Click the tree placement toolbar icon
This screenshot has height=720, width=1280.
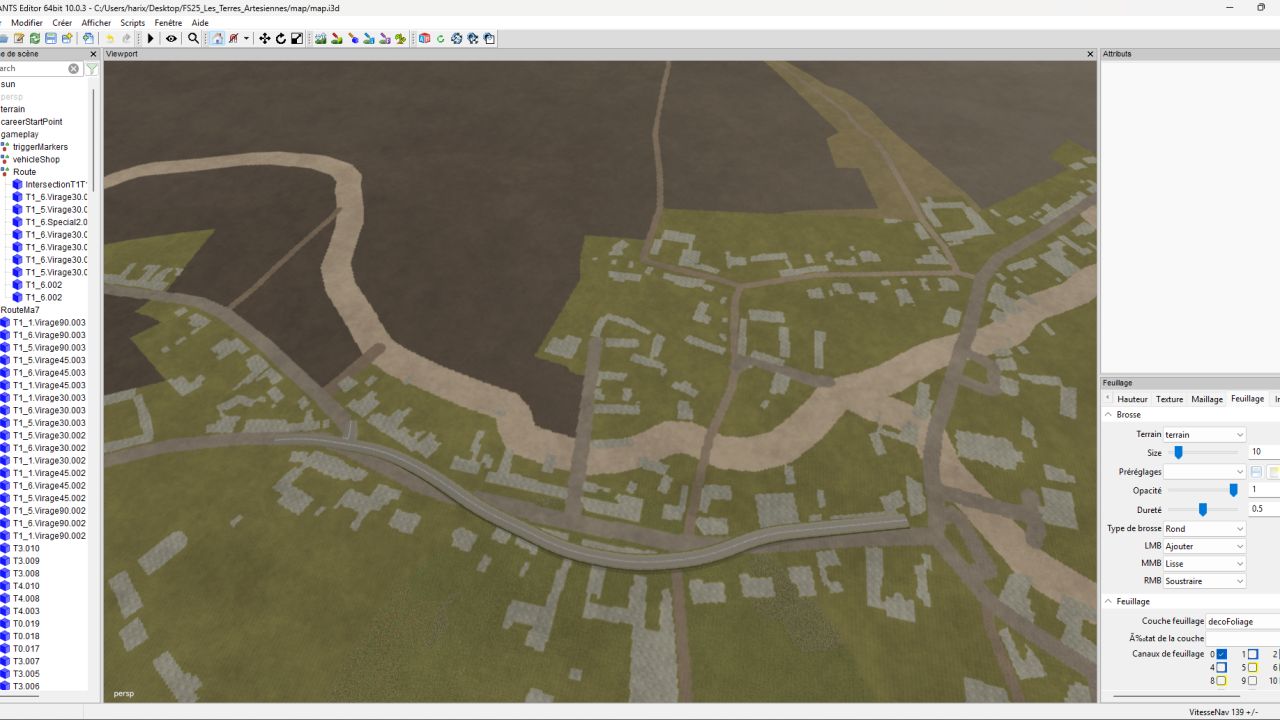pyautogui.click(x=401, y=39)
